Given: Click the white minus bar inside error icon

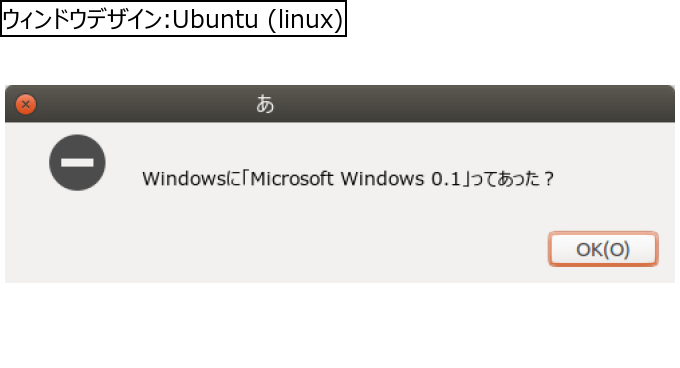Looking at the screenshot, I should tap(77, 163).
